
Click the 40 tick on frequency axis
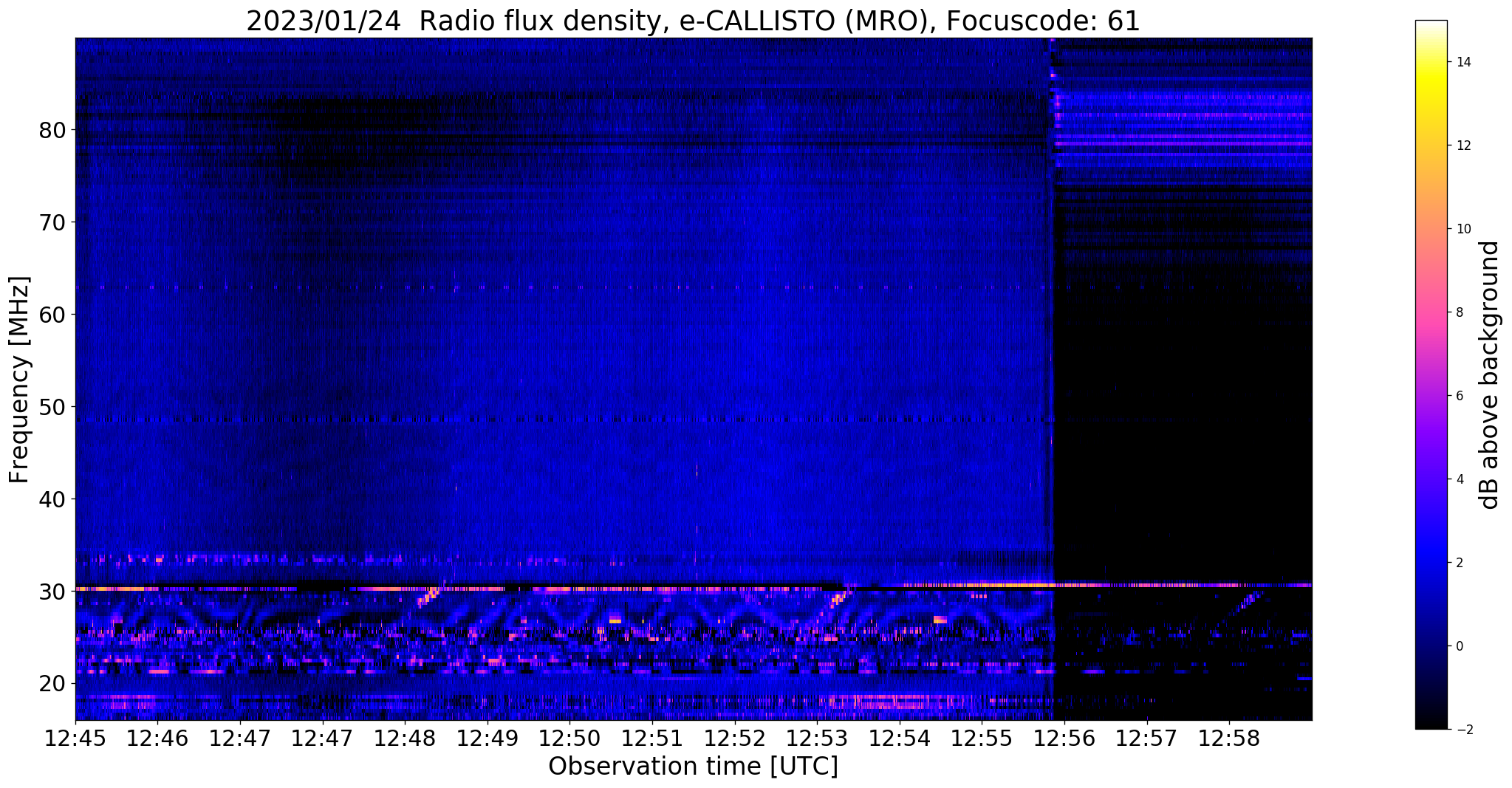pyautogui.click(x=52, y=499)
